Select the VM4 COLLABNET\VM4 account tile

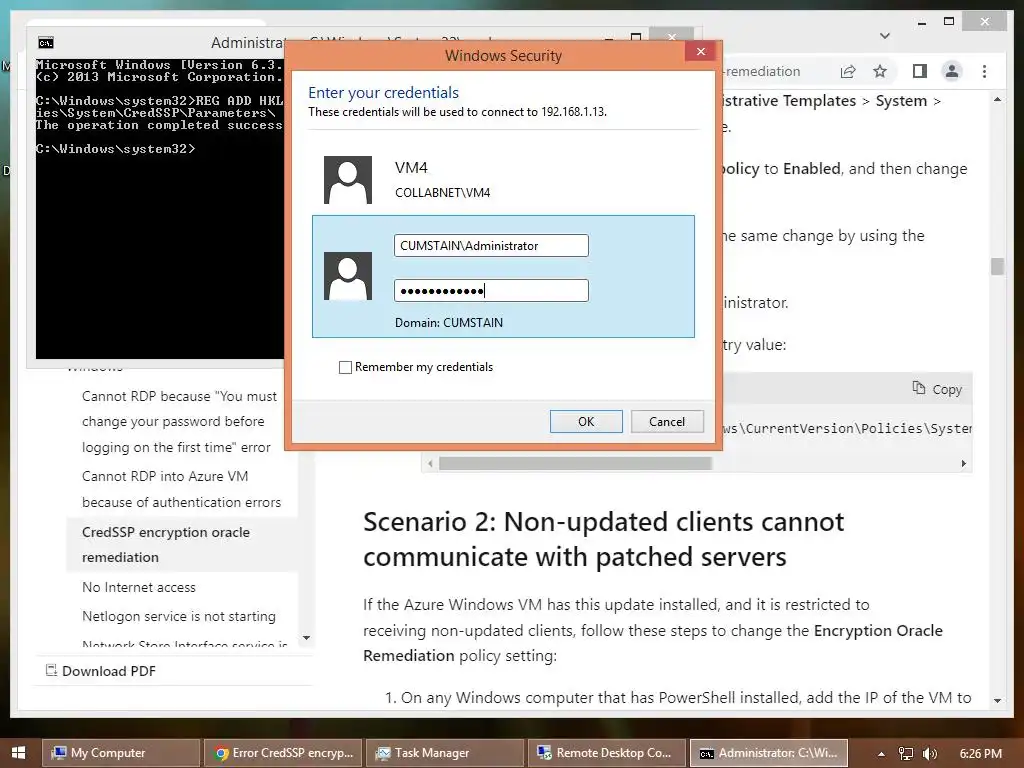[x=503, y=180]
